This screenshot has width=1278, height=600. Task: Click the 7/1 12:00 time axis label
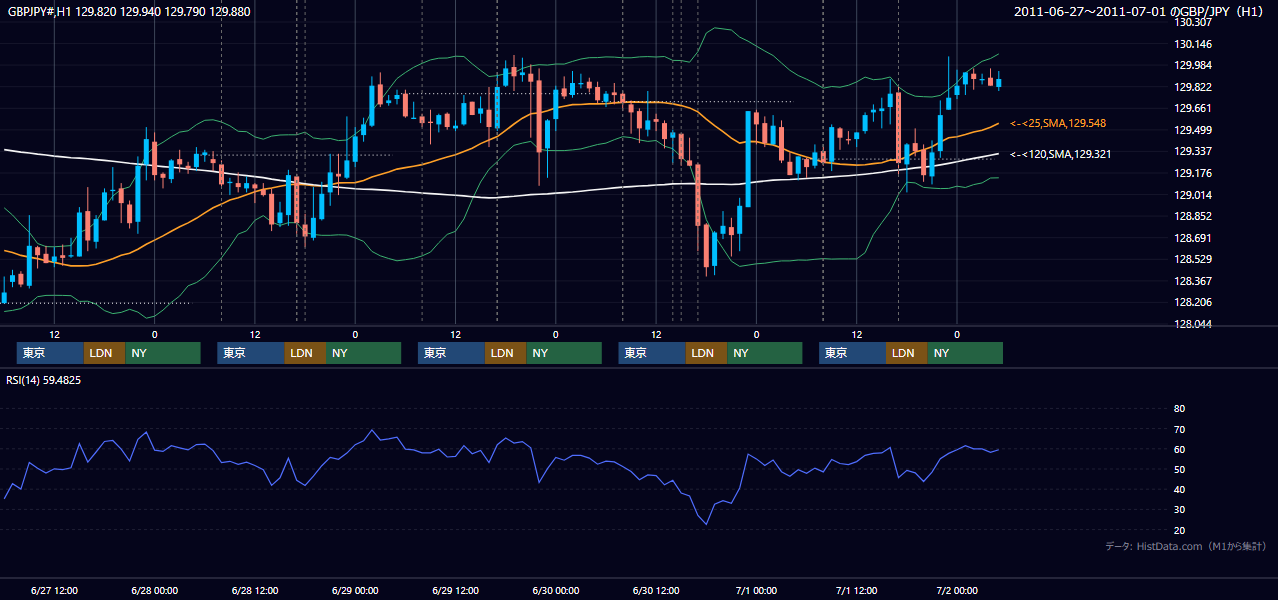[x=857, y=590]
